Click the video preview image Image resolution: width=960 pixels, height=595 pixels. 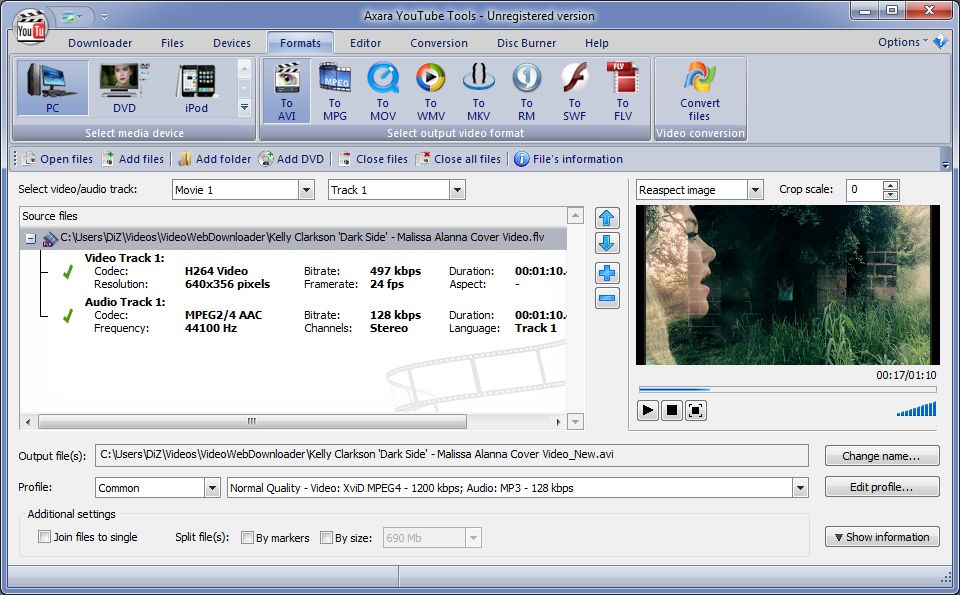click(x=787, y=285)
